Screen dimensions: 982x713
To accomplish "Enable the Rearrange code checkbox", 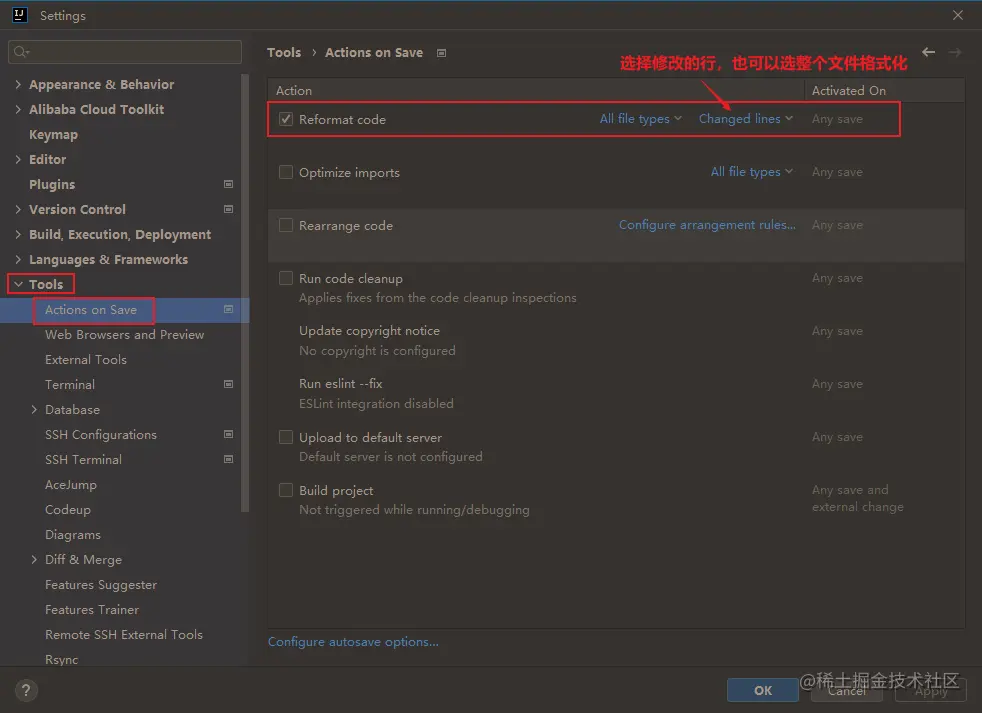I will (286, 225).
